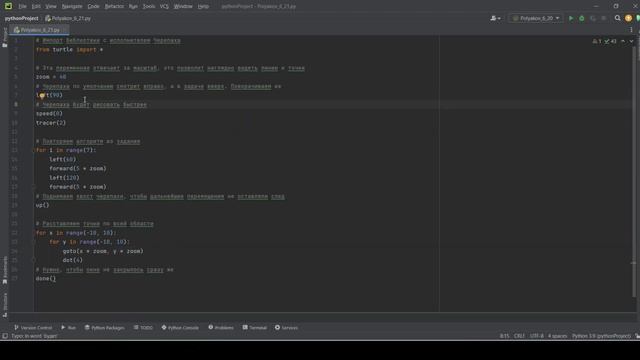Viewport: 640px width, 360px height.
Task: Open the Tools menu
Action: click(x=149, y=6)
